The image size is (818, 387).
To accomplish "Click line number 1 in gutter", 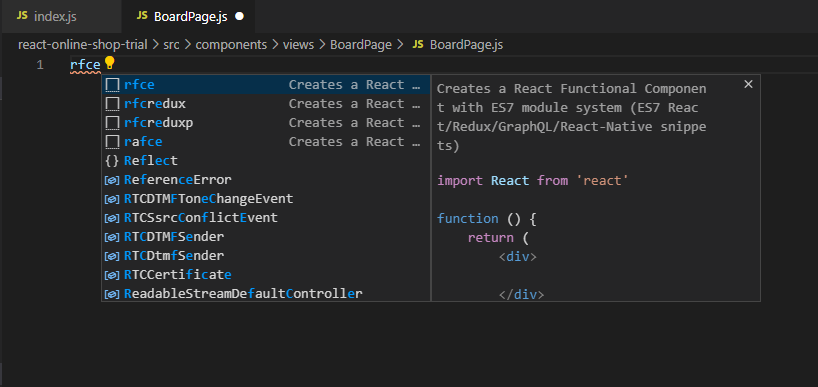I will coord(40,65).
